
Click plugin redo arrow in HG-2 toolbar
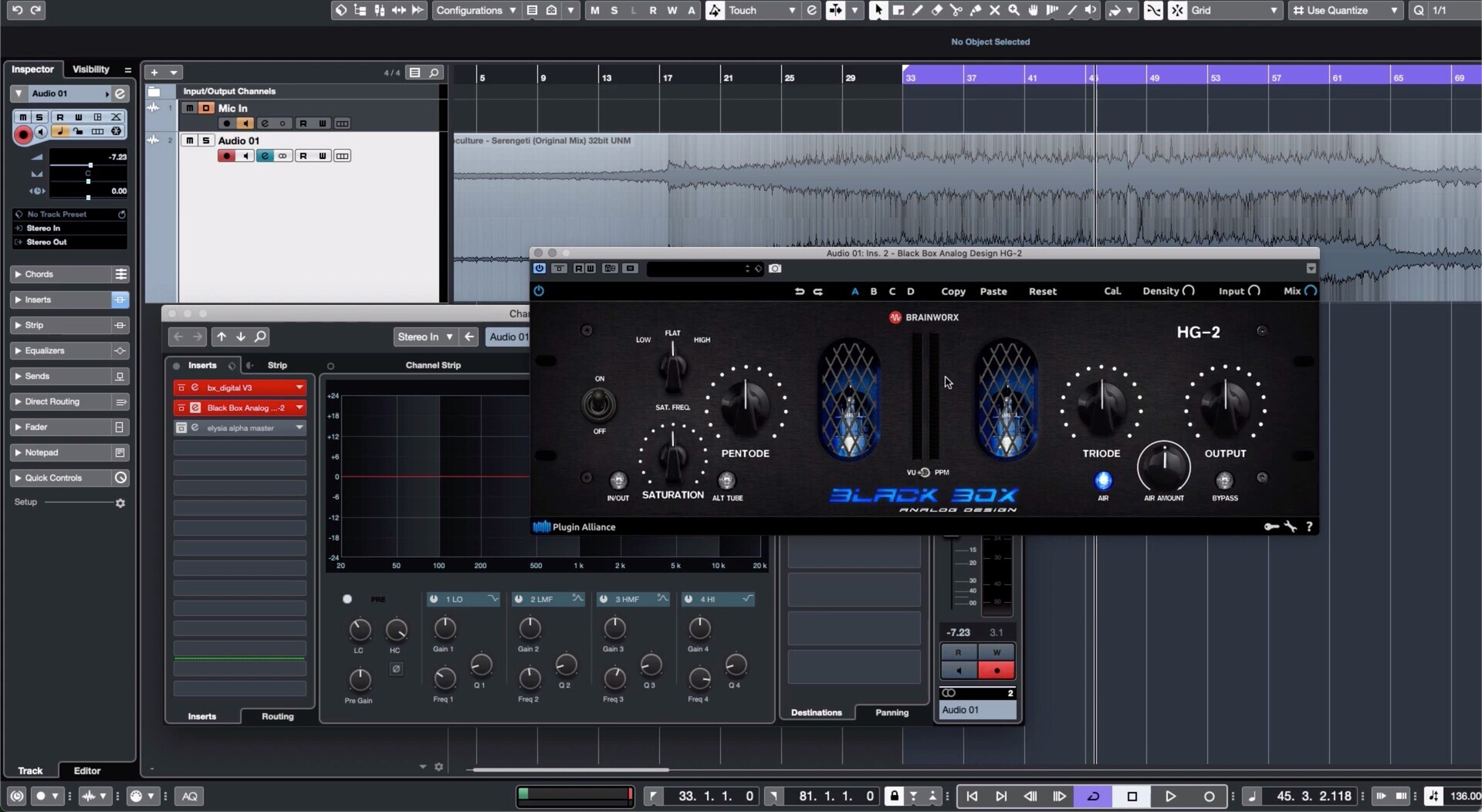pos(818,292)
